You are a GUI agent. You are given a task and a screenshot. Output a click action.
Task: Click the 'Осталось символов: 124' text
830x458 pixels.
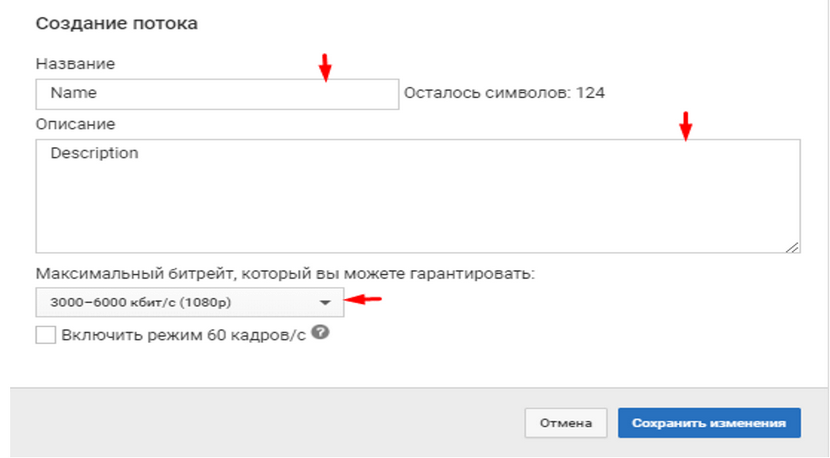click(x=504, y=93)
